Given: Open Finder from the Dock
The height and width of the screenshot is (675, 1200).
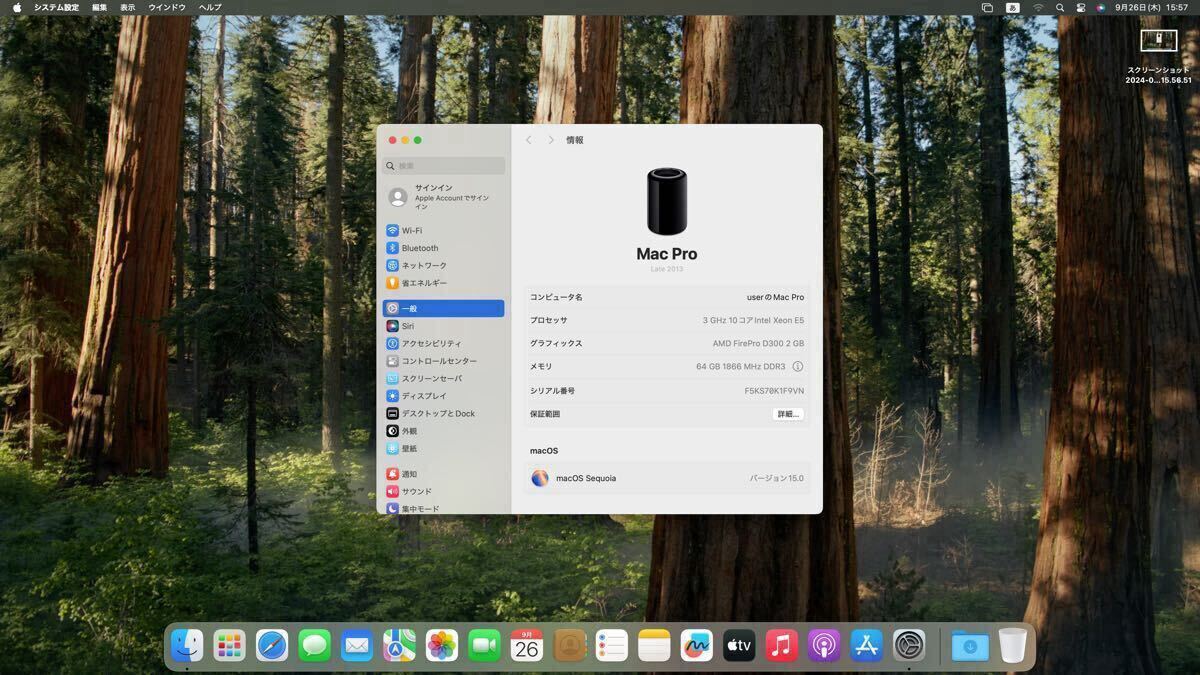Looking at the screenshot, I should 187,646.
